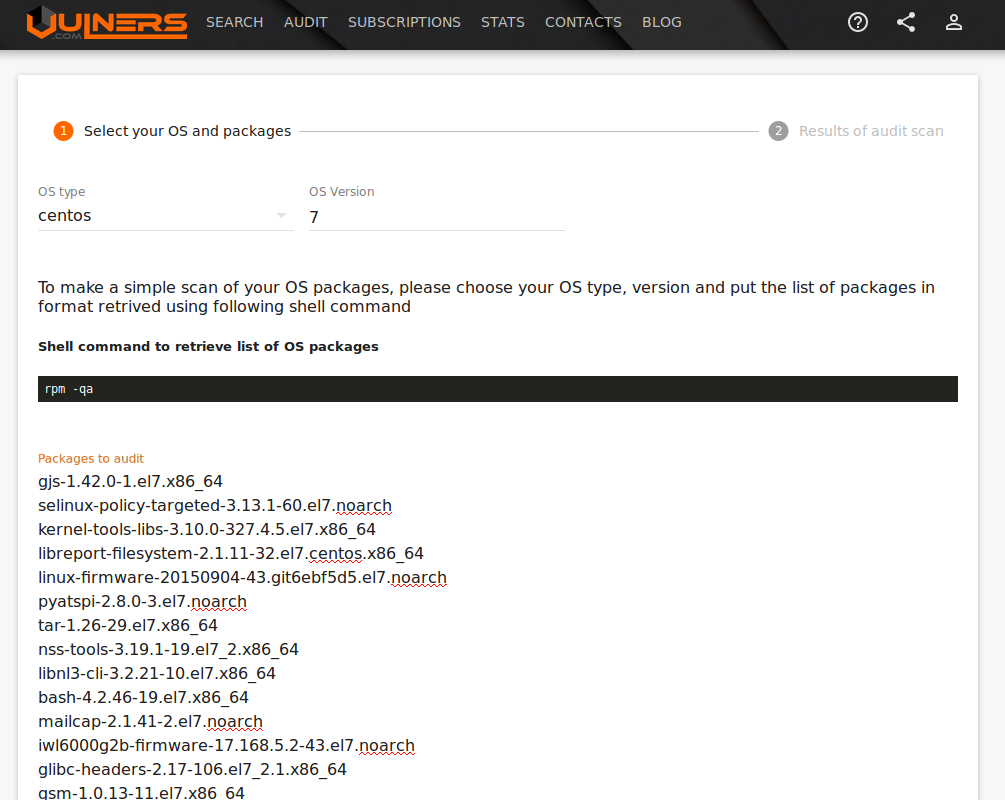Open the Vulners help icon
1005x800 pixels.
(x=857, y=21)
